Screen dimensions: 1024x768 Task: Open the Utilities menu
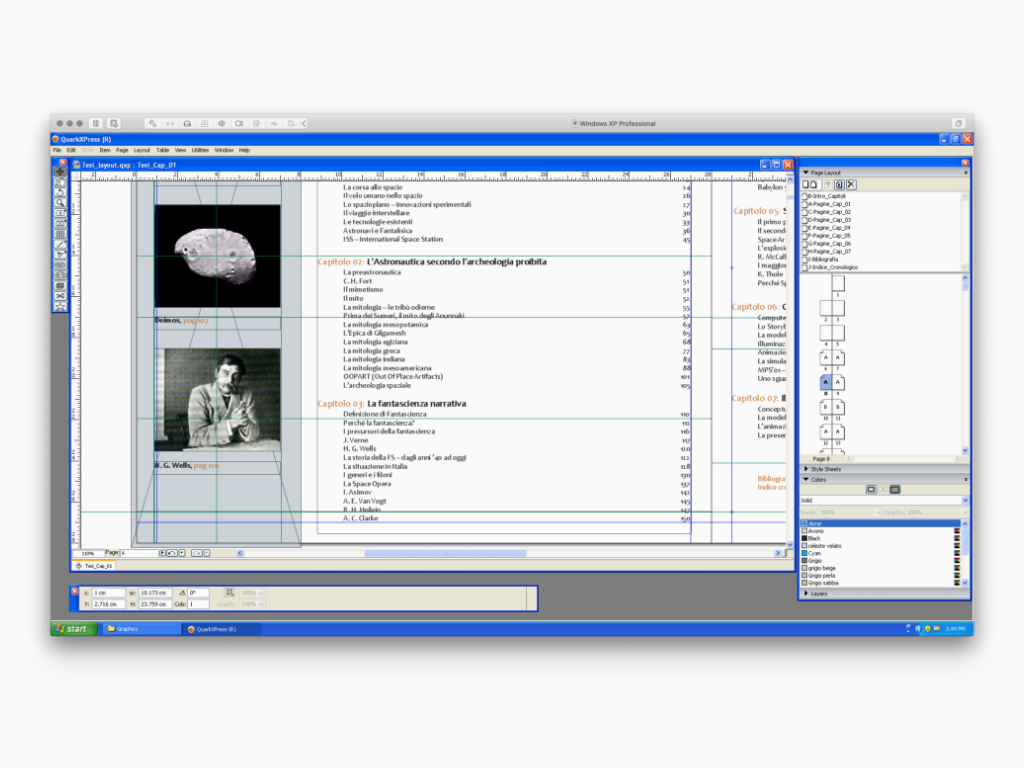[200, 150]
